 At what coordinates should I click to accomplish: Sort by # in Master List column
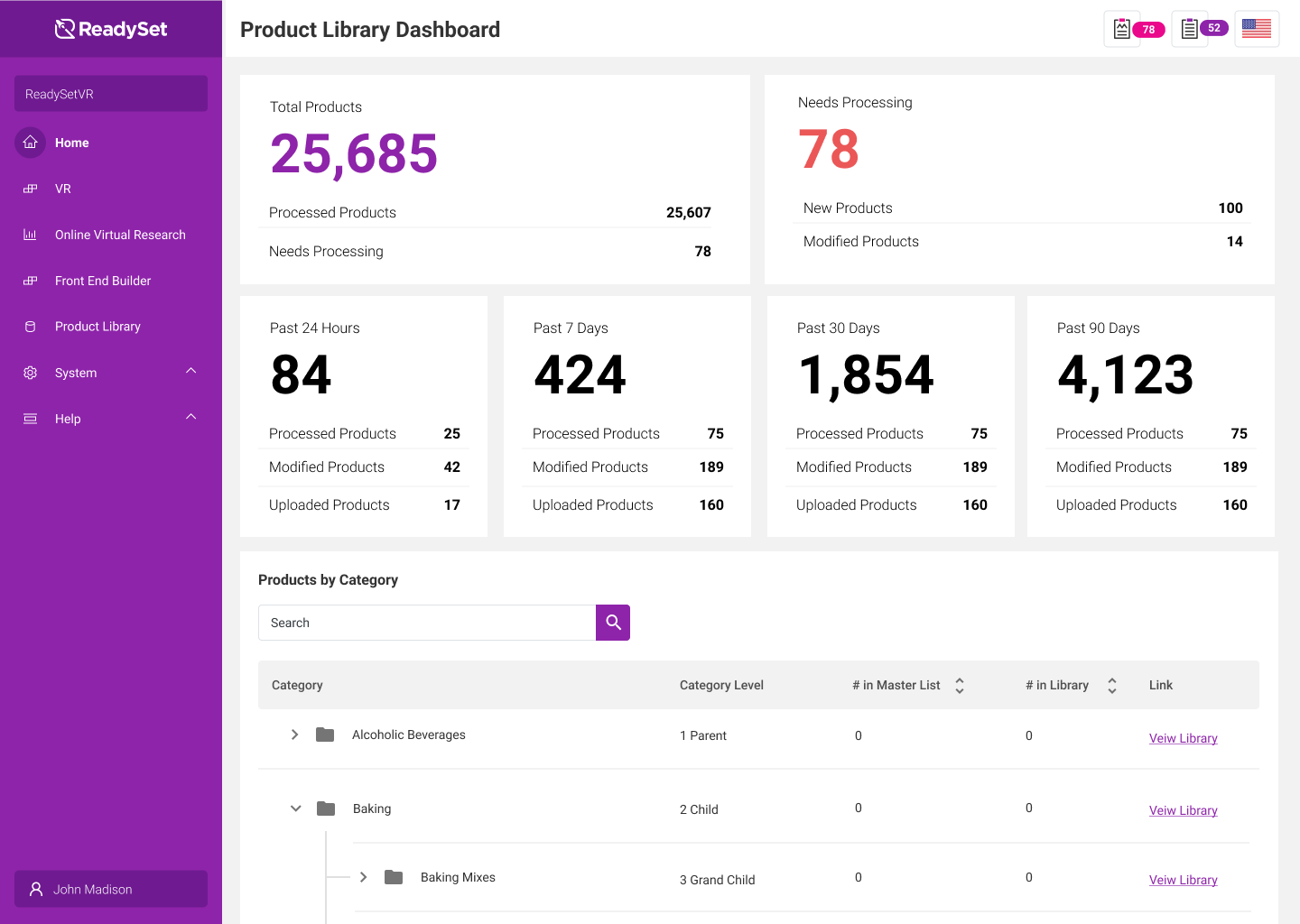coord(959,686)
